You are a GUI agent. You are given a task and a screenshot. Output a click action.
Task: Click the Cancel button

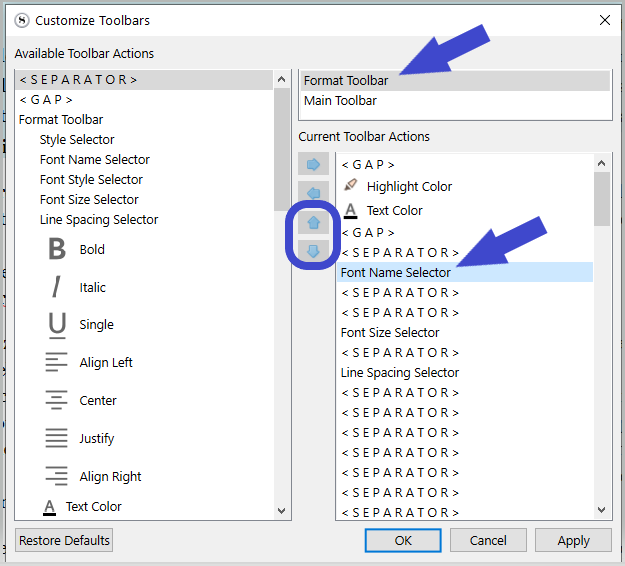(x=488, y=540)
